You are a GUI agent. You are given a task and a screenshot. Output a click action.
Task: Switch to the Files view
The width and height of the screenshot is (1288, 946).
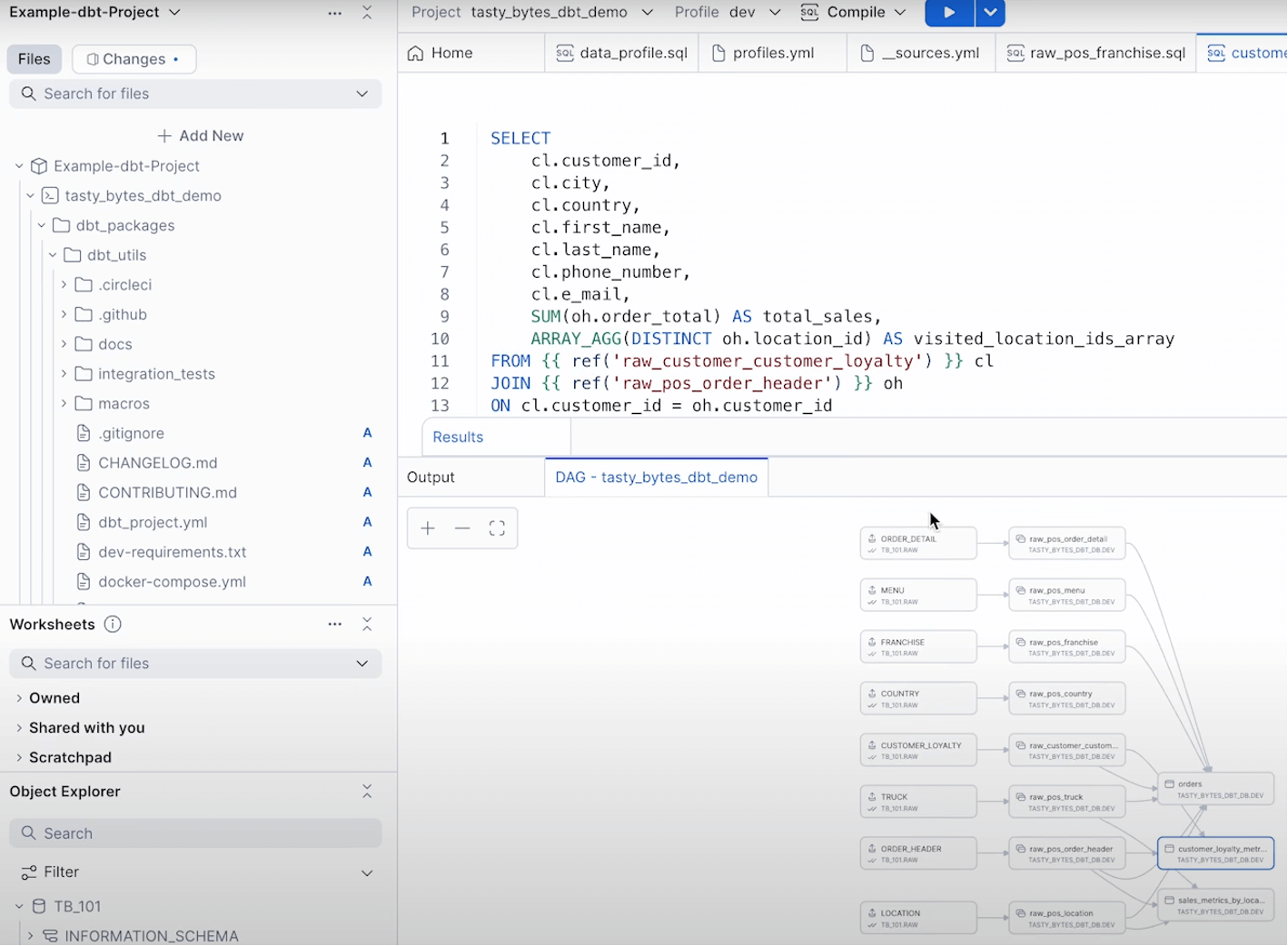click(35, 59)
